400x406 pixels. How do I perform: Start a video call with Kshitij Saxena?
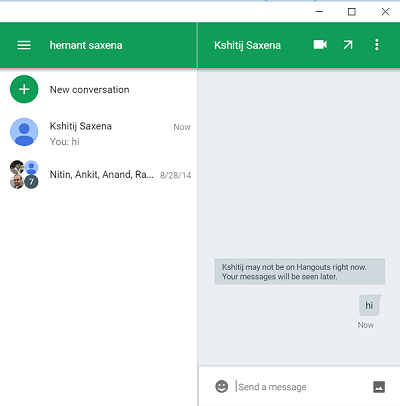pos(320,45)
